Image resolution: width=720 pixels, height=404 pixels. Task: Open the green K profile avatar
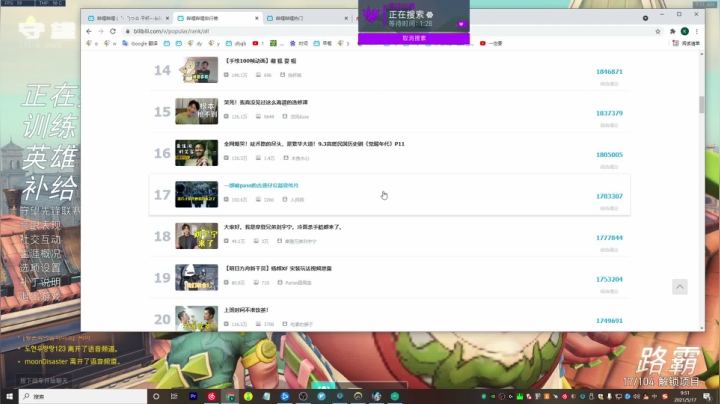[x=685, y=31]
